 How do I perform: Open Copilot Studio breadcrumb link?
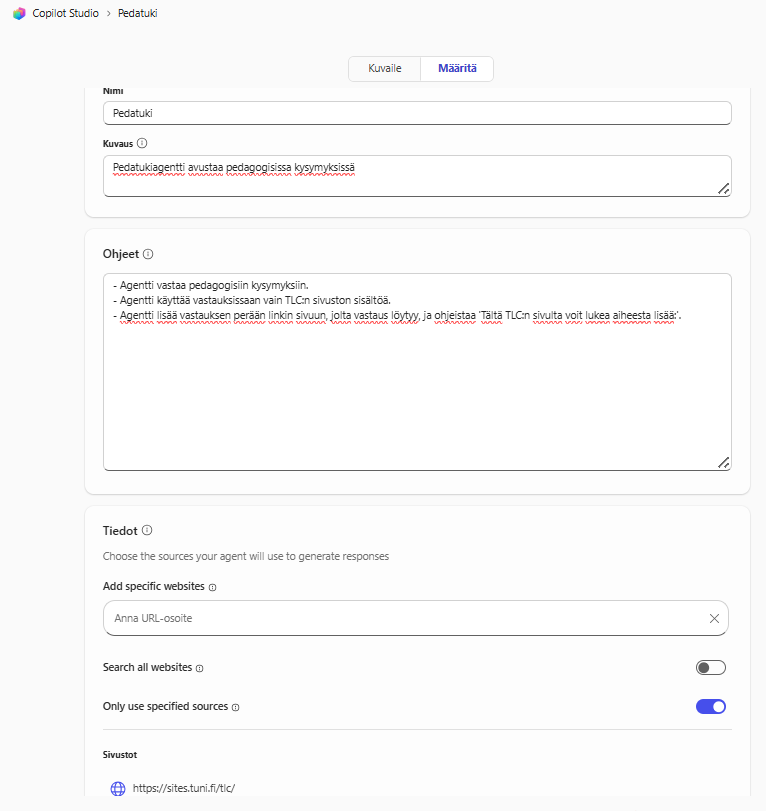[x=64, y=14]
